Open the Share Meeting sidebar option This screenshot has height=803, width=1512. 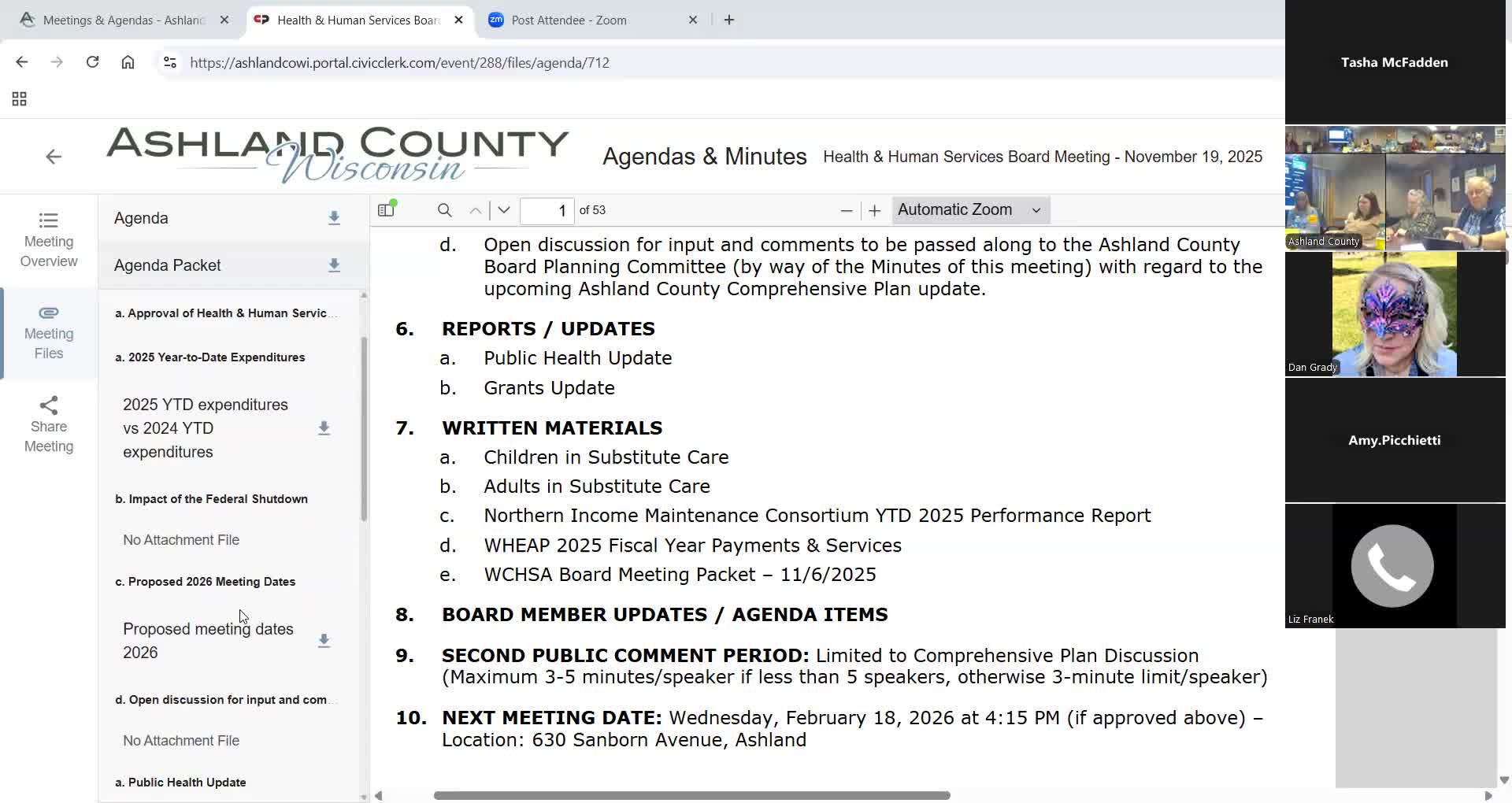[x=49, y=425]
